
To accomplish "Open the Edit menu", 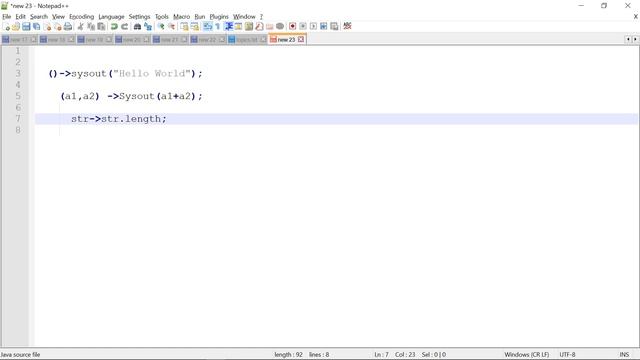I will coord(20,17).
